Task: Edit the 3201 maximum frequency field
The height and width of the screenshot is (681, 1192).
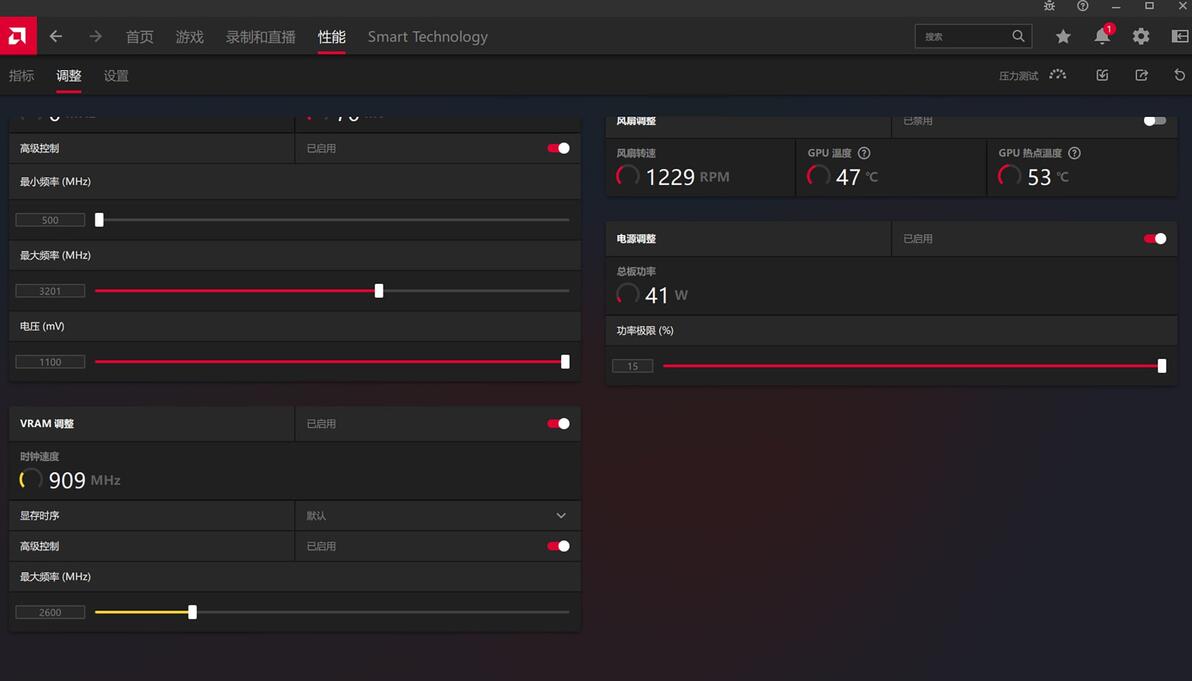Action: [50, 290]
